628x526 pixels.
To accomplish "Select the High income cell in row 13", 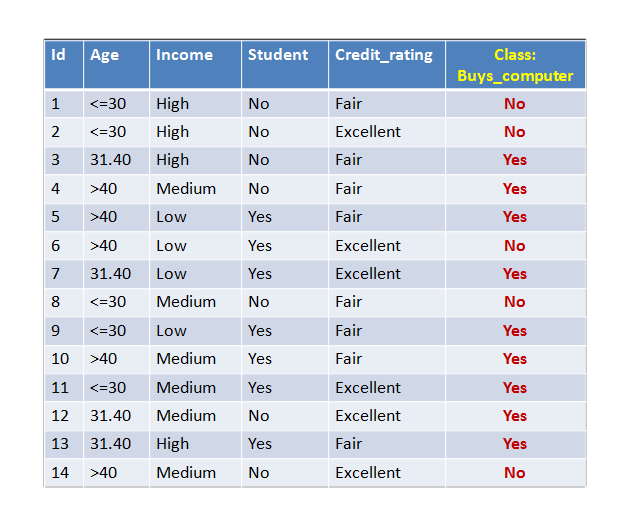I will (x=195, y=444).
